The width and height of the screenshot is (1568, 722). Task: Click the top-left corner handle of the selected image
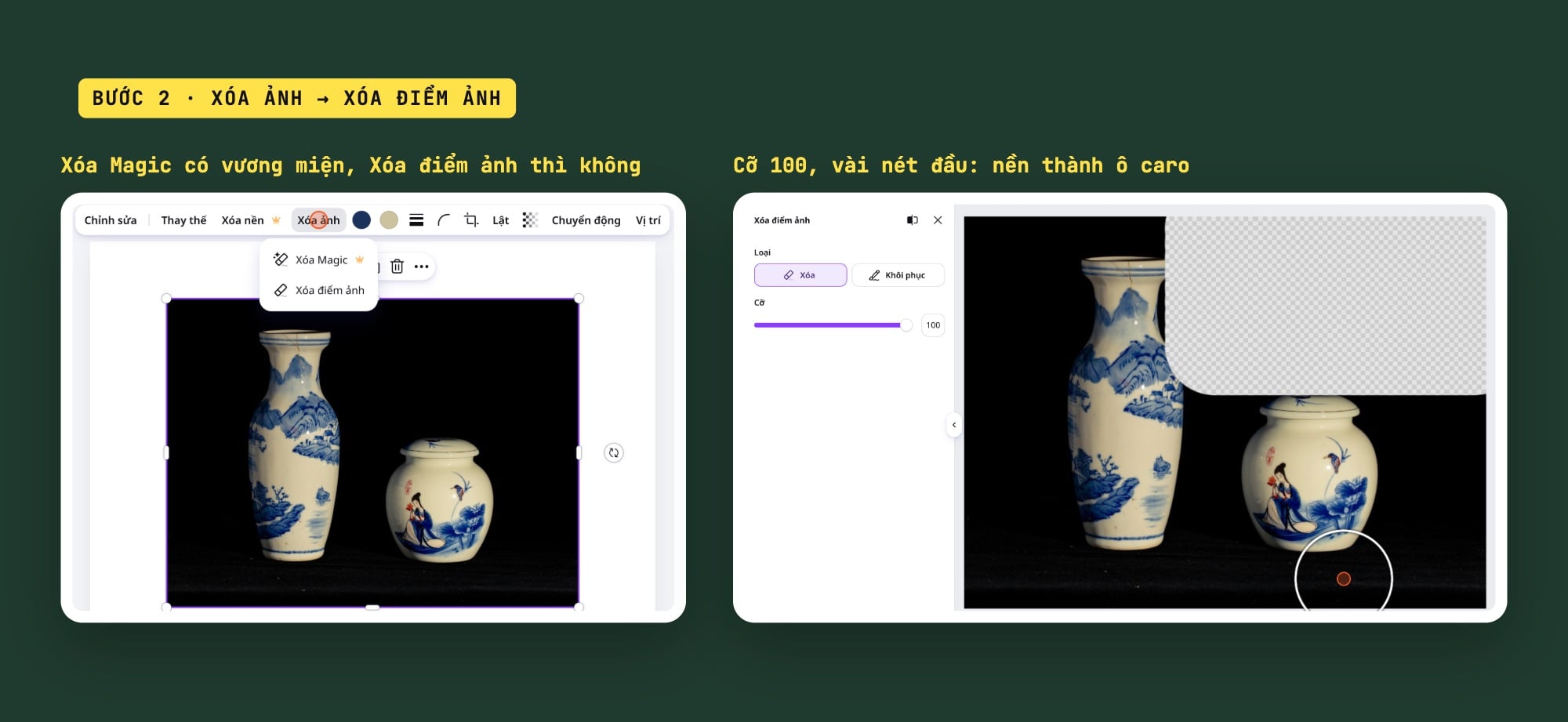coord(166,299)
